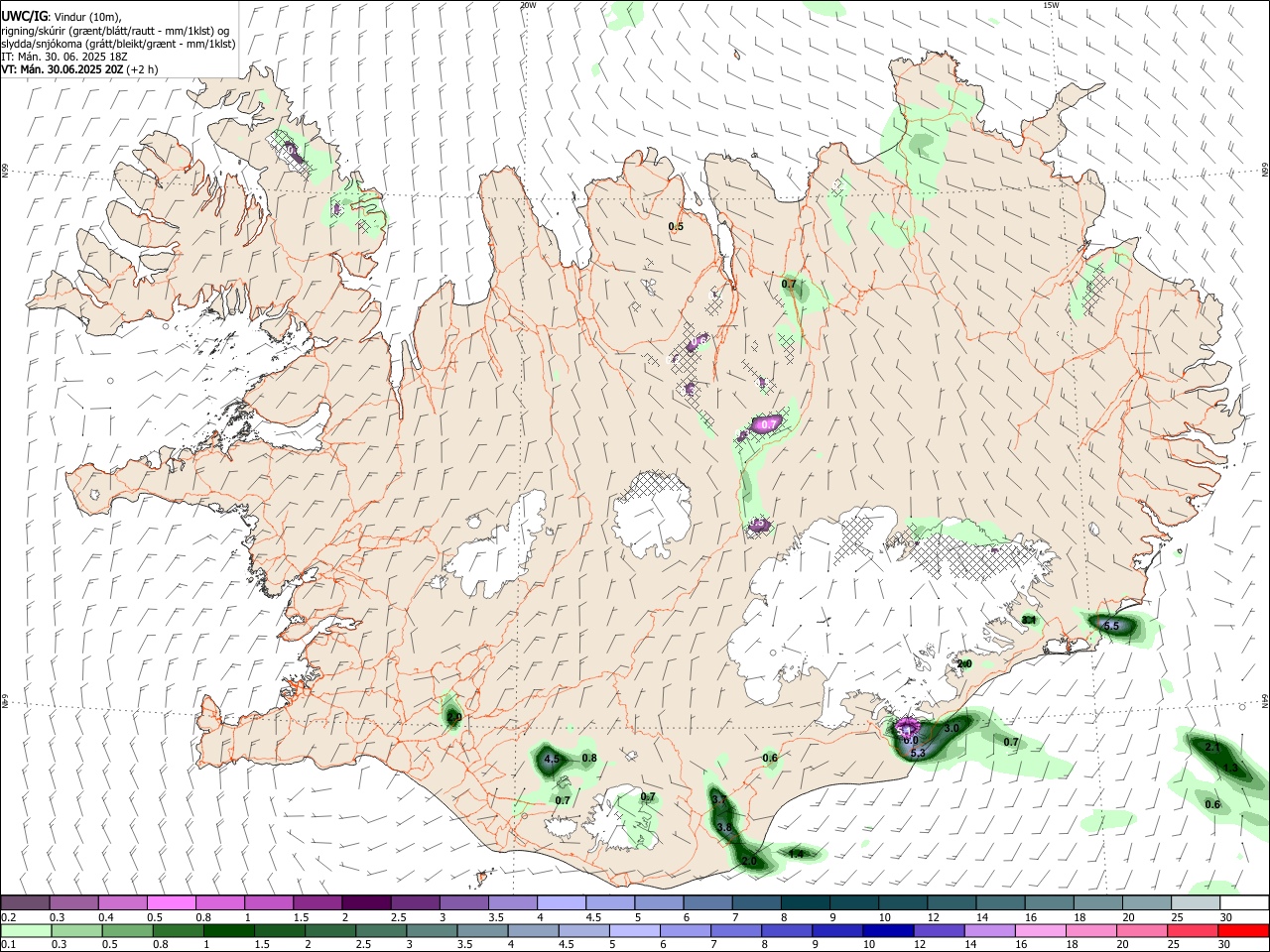Click the 20W longitude label

point(528,5)
